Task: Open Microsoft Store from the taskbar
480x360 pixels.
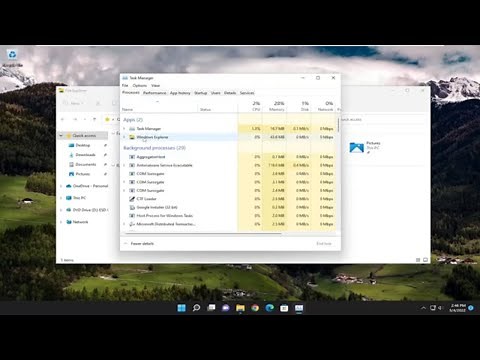Action: coord(284,308)
